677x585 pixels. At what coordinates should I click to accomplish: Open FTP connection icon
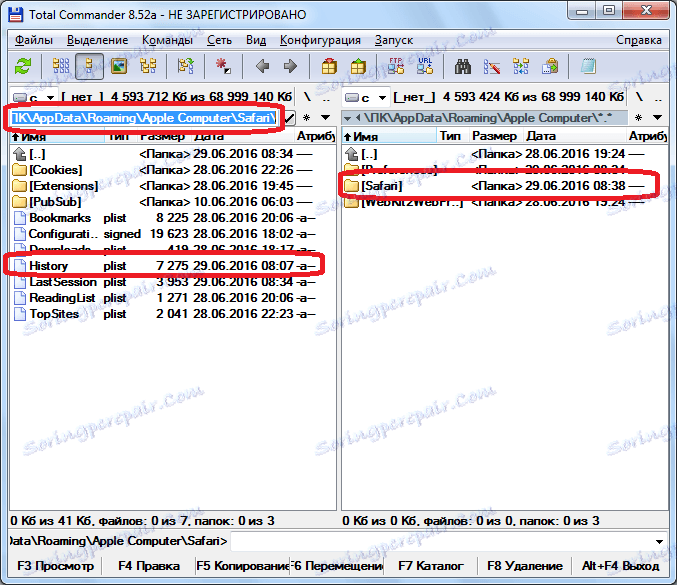coord(395,66)
